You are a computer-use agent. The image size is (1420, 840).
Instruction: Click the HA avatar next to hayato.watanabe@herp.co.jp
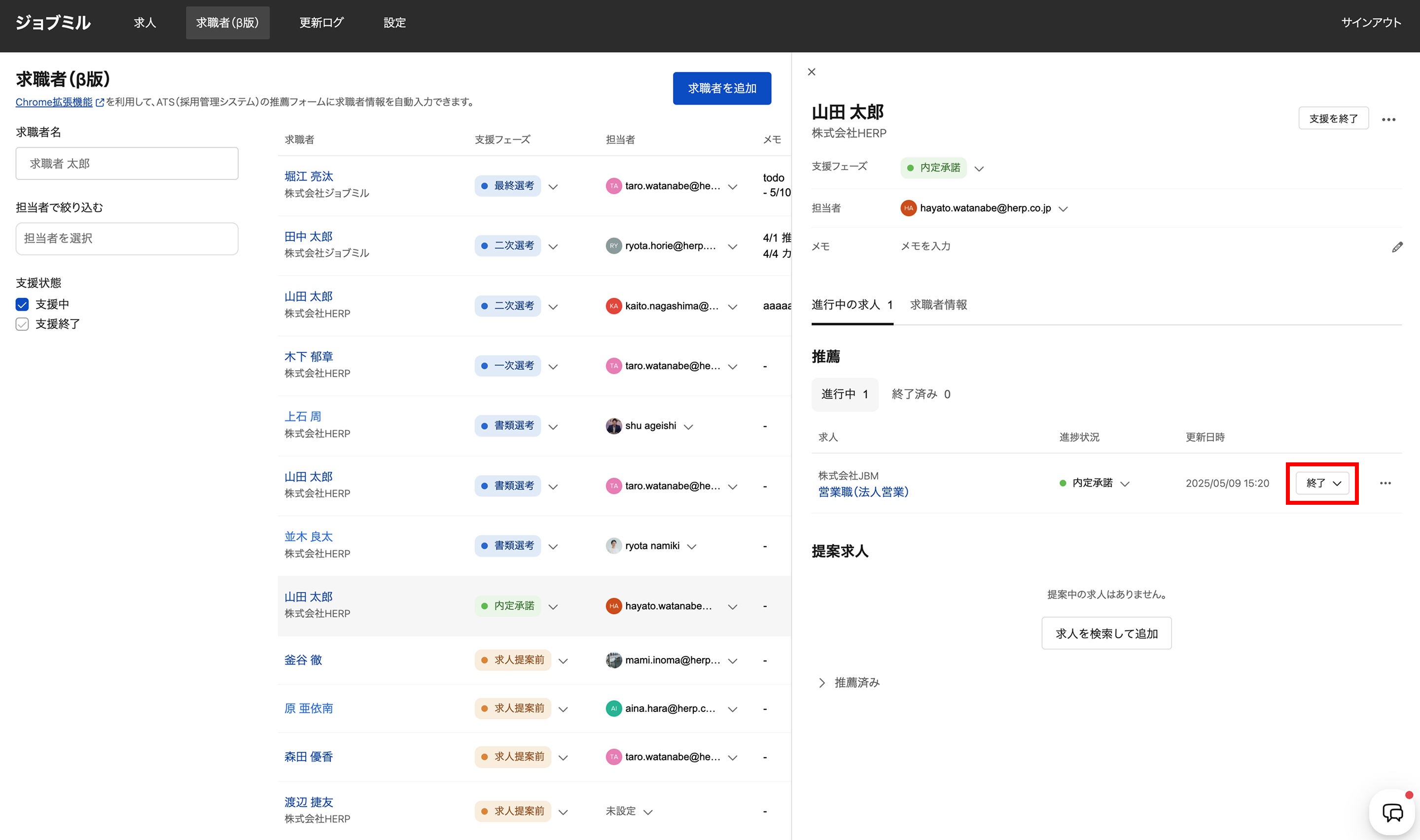908,209
